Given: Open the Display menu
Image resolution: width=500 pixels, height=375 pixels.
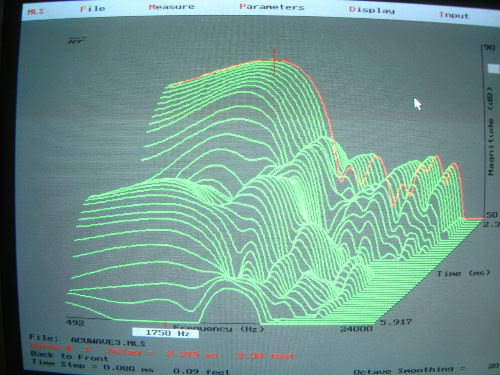Looking at the screenshot, I should pyautogui.click(x=372, y=10).
